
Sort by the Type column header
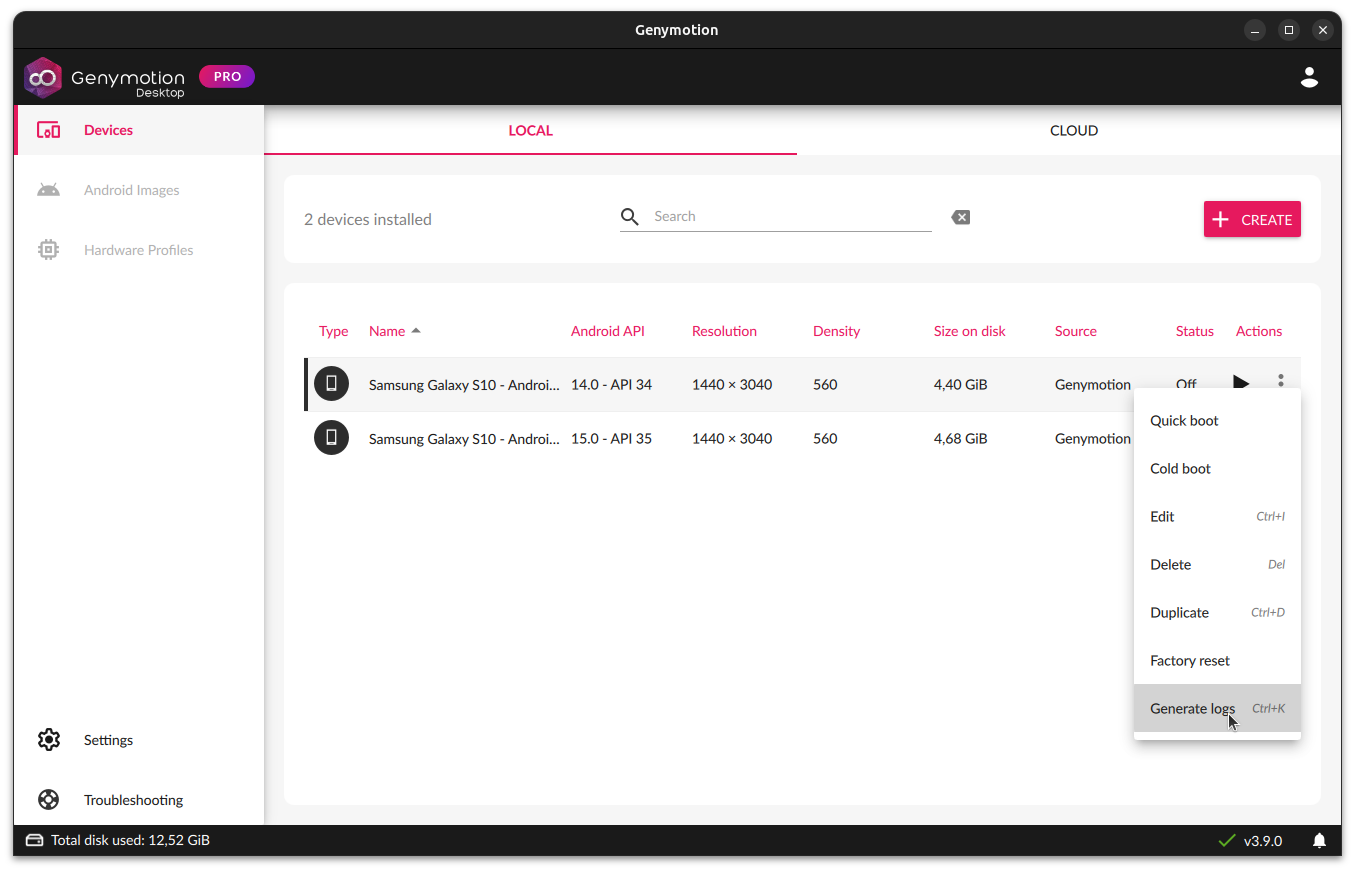tap(333, 331)
